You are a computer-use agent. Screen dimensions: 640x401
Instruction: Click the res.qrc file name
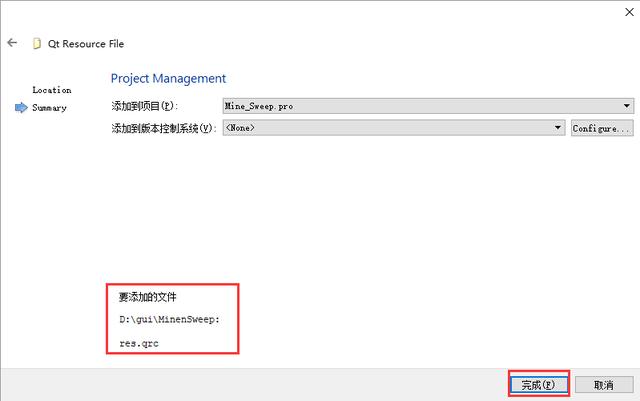pyautogui.click(x=139, y=343)
